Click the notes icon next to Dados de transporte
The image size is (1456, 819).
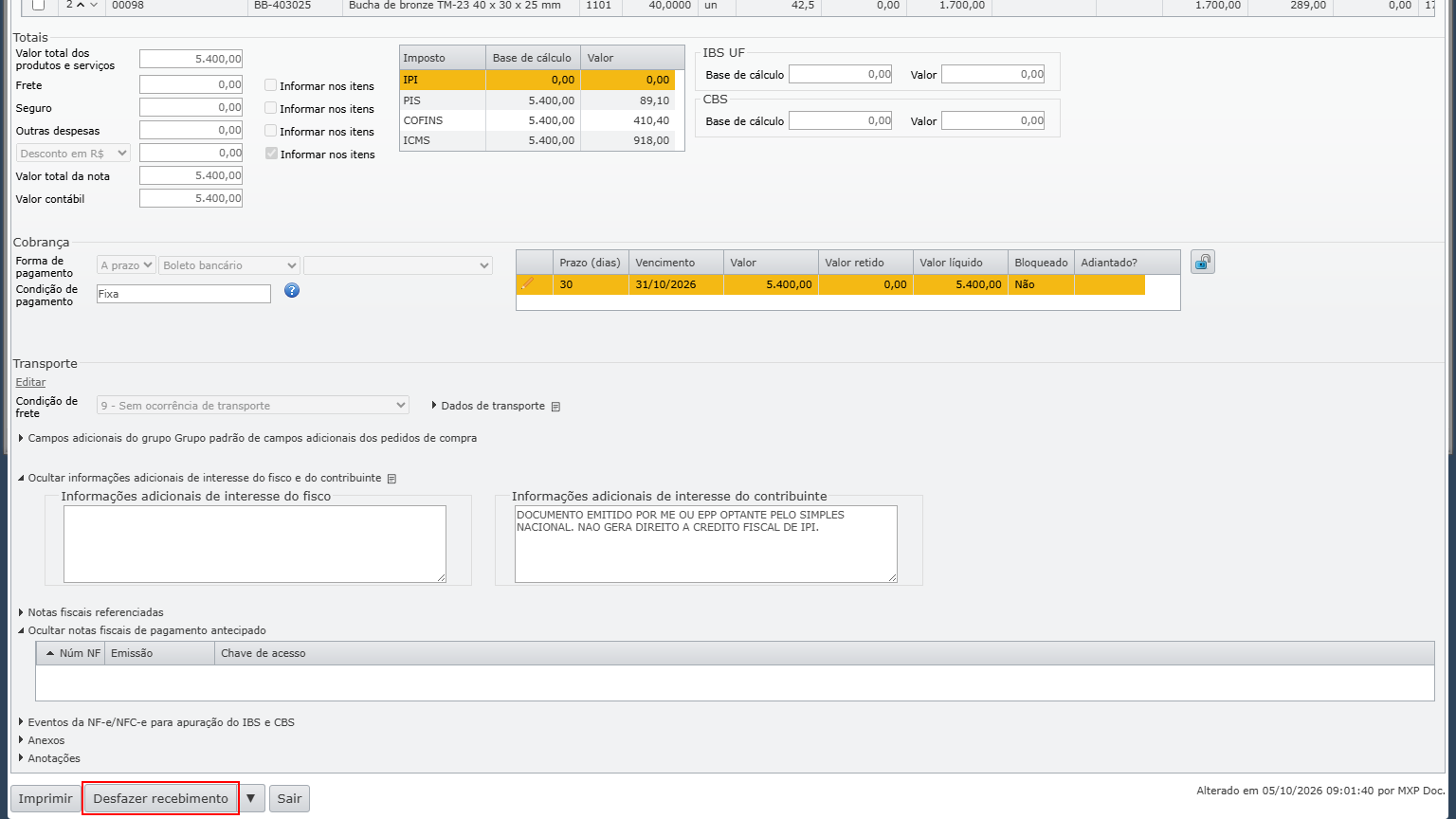point(555,407)
